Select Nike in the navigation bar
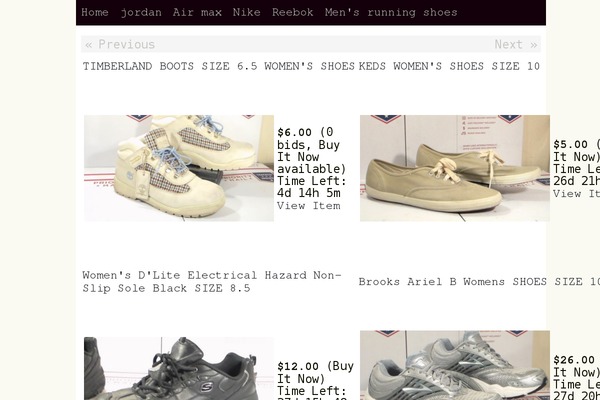Screen dimensions: 600x400 coord(246,12)
